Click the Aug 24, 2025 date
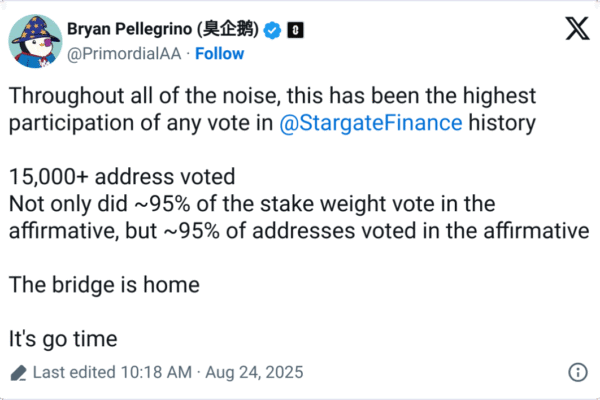The image size is (600, 400). pos(250,373)
